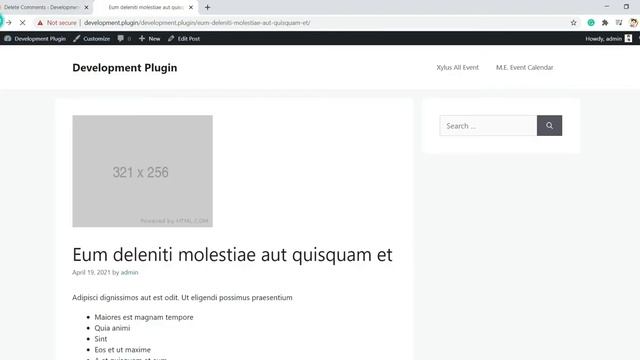
Task: Click the April 19, 2021 date
Action: (91, 272)
